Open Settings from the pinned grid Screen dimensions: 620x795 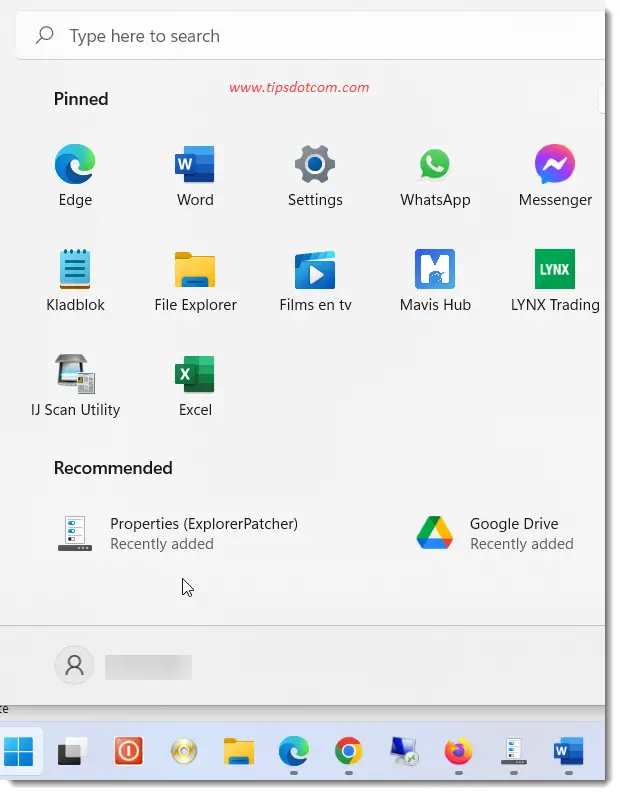[x=315, y=175]
